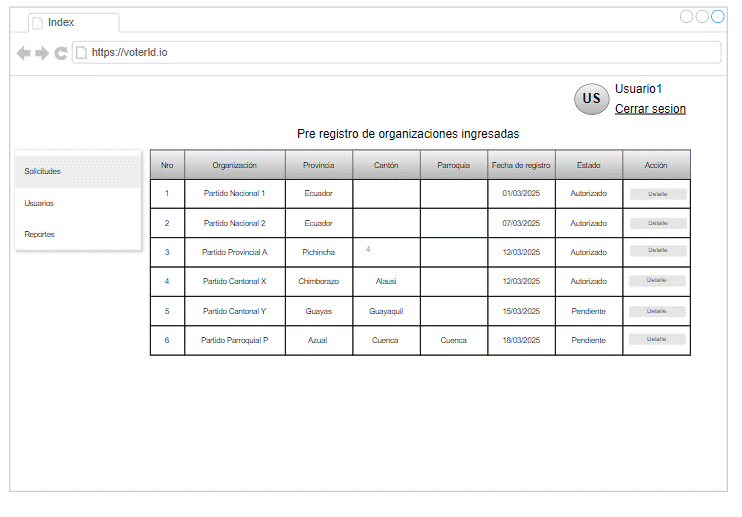This screenshot has height=517, width=742.
Task: Click Autorizado status for Partido Nacional 1
Action: pyautogui.click(x=589, y=193)
